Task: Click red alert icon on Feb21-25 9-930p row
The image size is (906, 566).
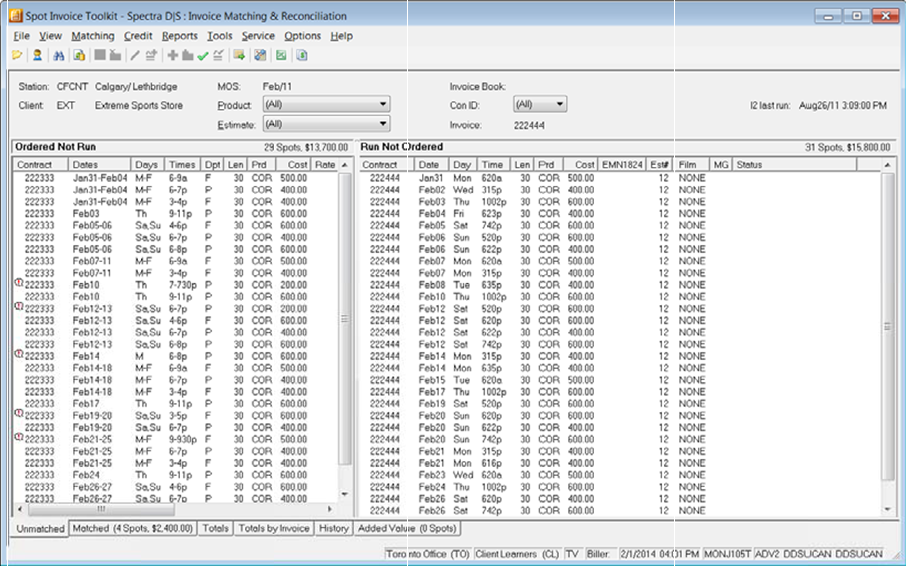Action: (18, 437)
